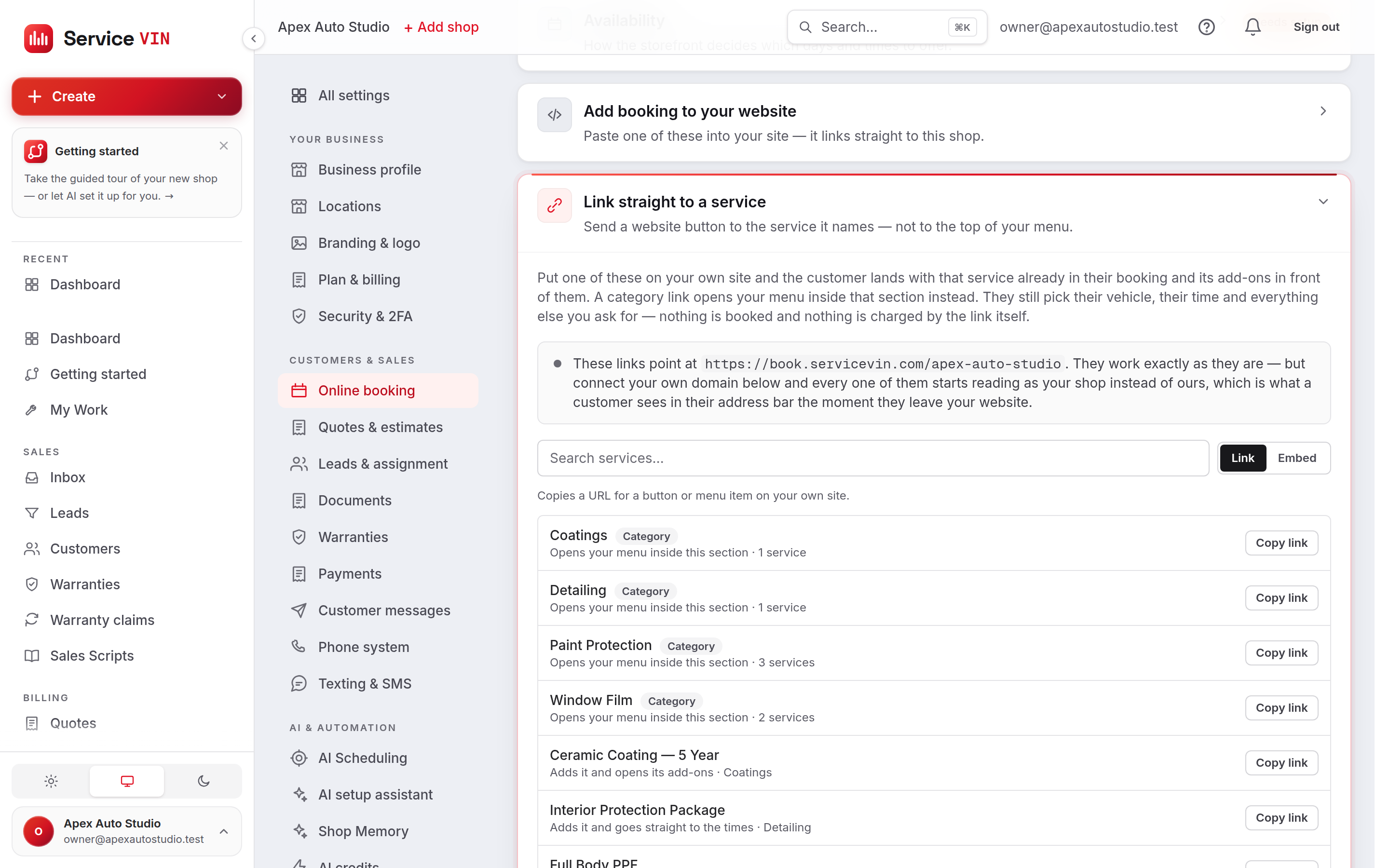Click the ServiceVIN logo icon
1389x868 pixels.
[39, 39]
